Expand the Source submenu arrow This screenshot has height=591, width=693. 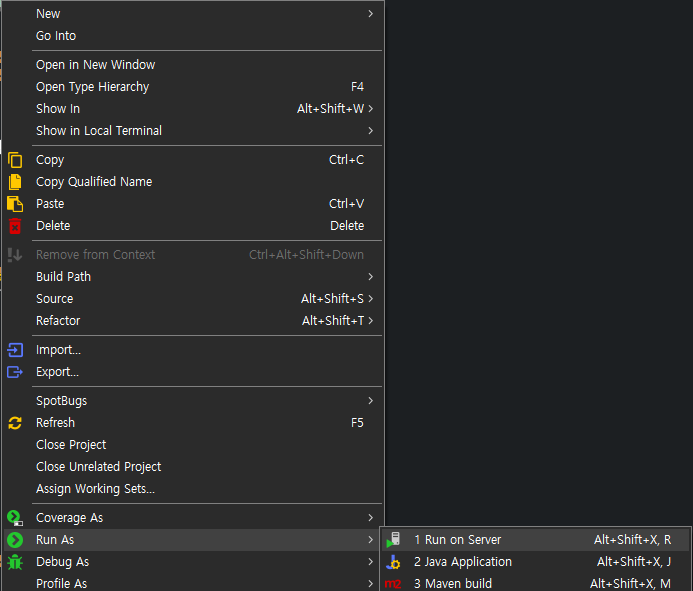point(370,299)
